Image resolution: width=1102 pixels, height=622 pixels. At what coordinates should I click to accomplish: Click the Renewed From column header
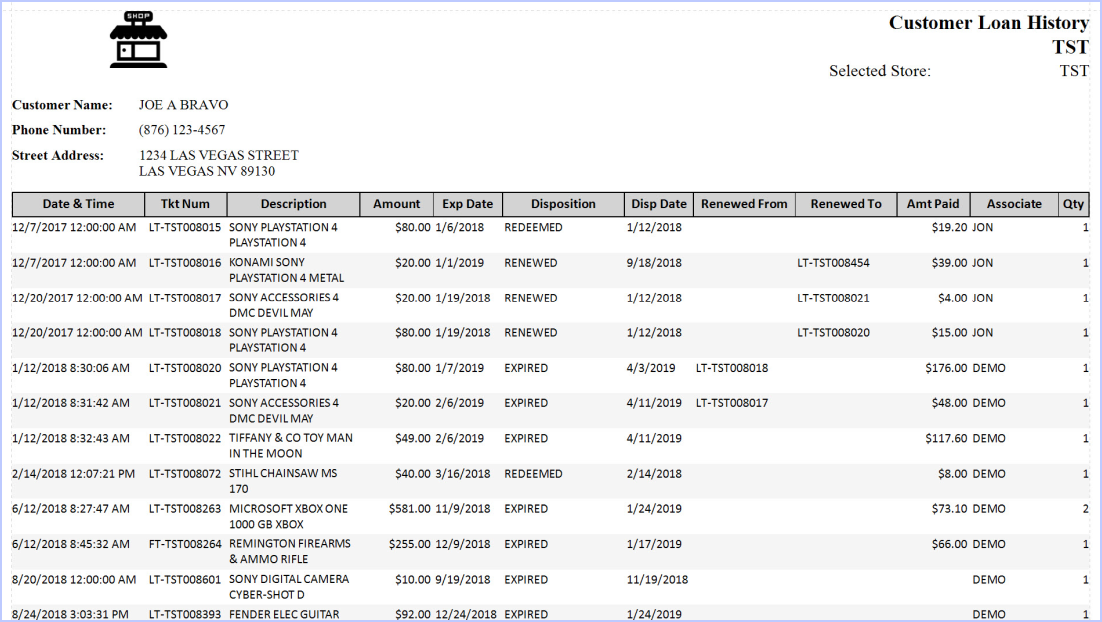pyautogui.click(x=744, y=204)
